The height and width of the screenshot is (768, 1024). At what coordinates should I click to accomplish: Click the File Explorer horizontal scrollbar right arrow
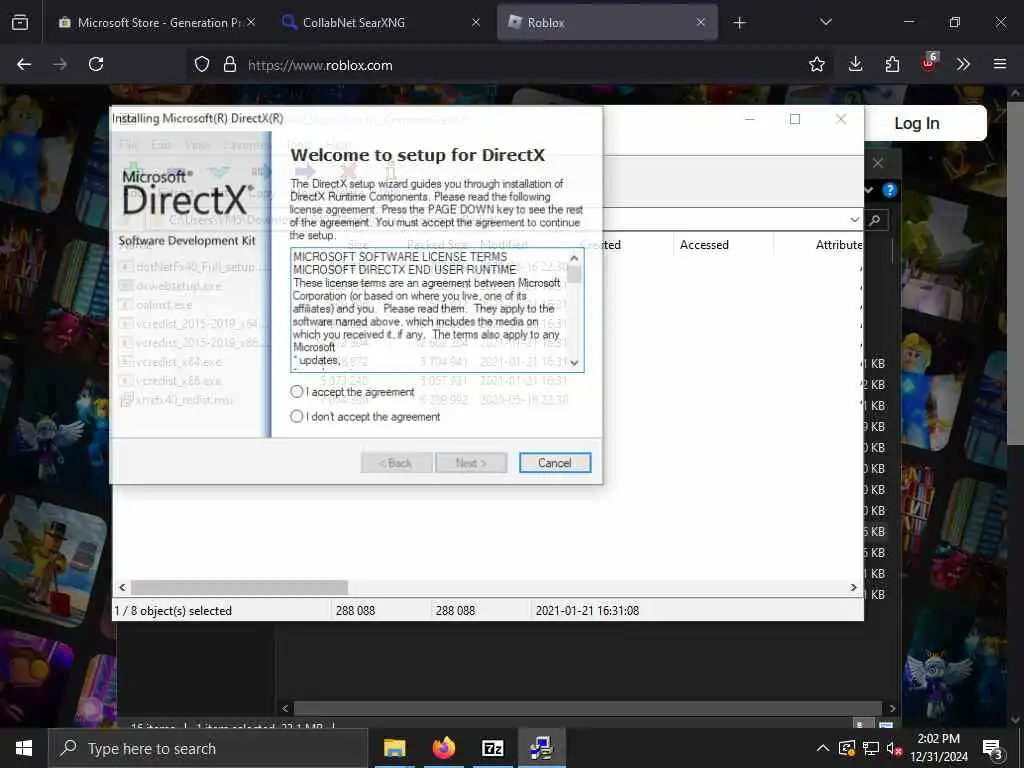tap(892, 708)
